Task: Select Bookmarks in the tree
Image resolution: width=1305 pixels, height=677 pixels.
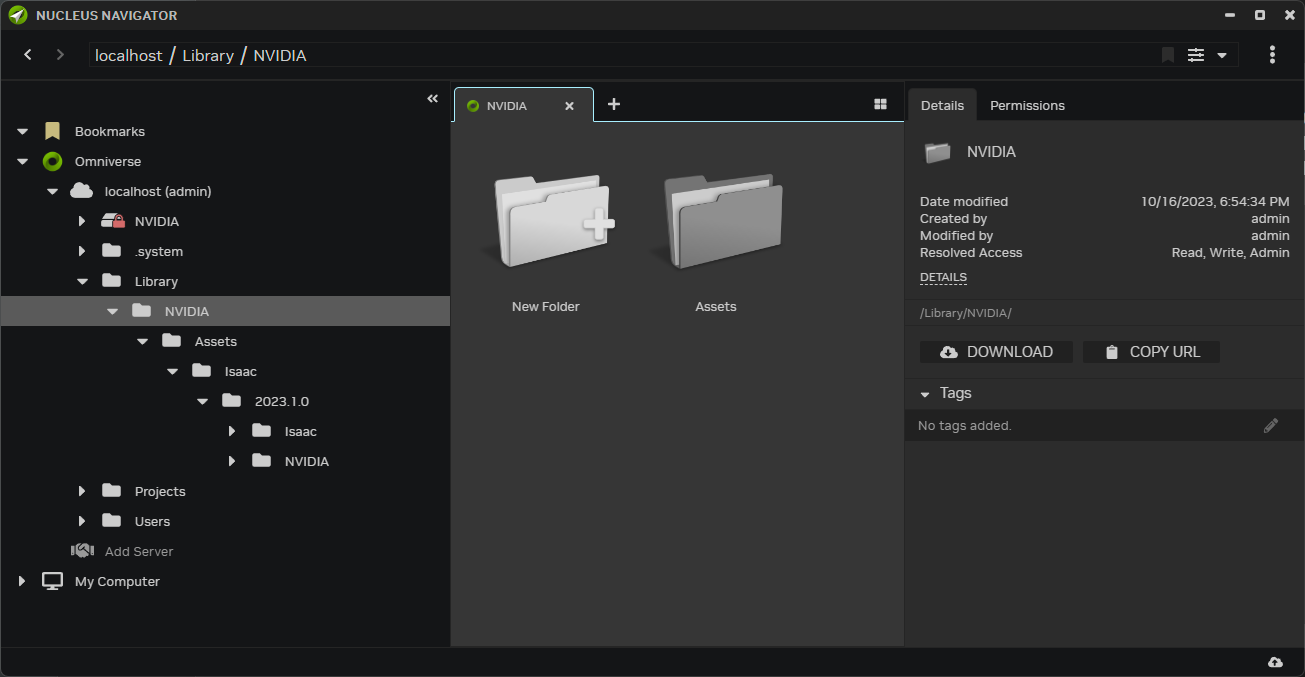Action: pyautogui.click(x=110, y=131)
